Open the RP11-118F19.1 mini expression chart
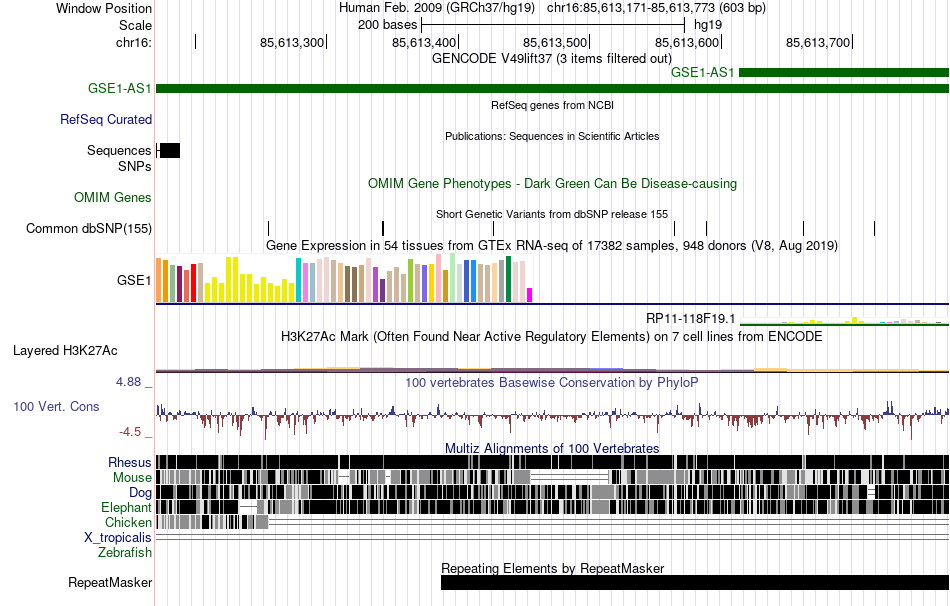 pos(844,320)
